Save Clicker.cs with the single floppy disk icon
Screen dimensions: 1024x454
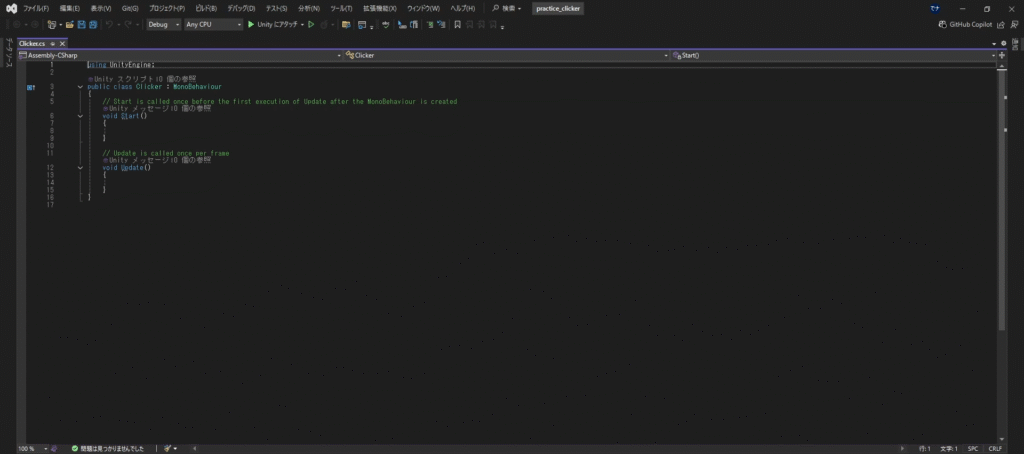82,24
